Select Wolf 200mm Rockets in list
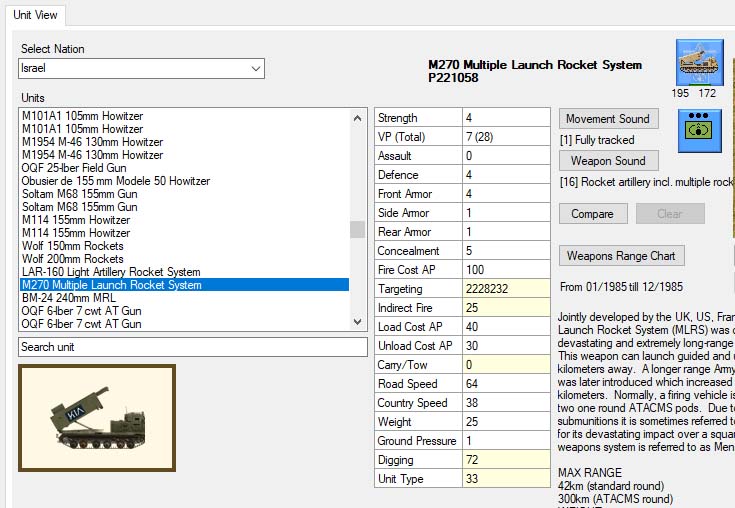The height and width of the screenshot is (508, 735). pyautogui.click(x=185, y=259)
